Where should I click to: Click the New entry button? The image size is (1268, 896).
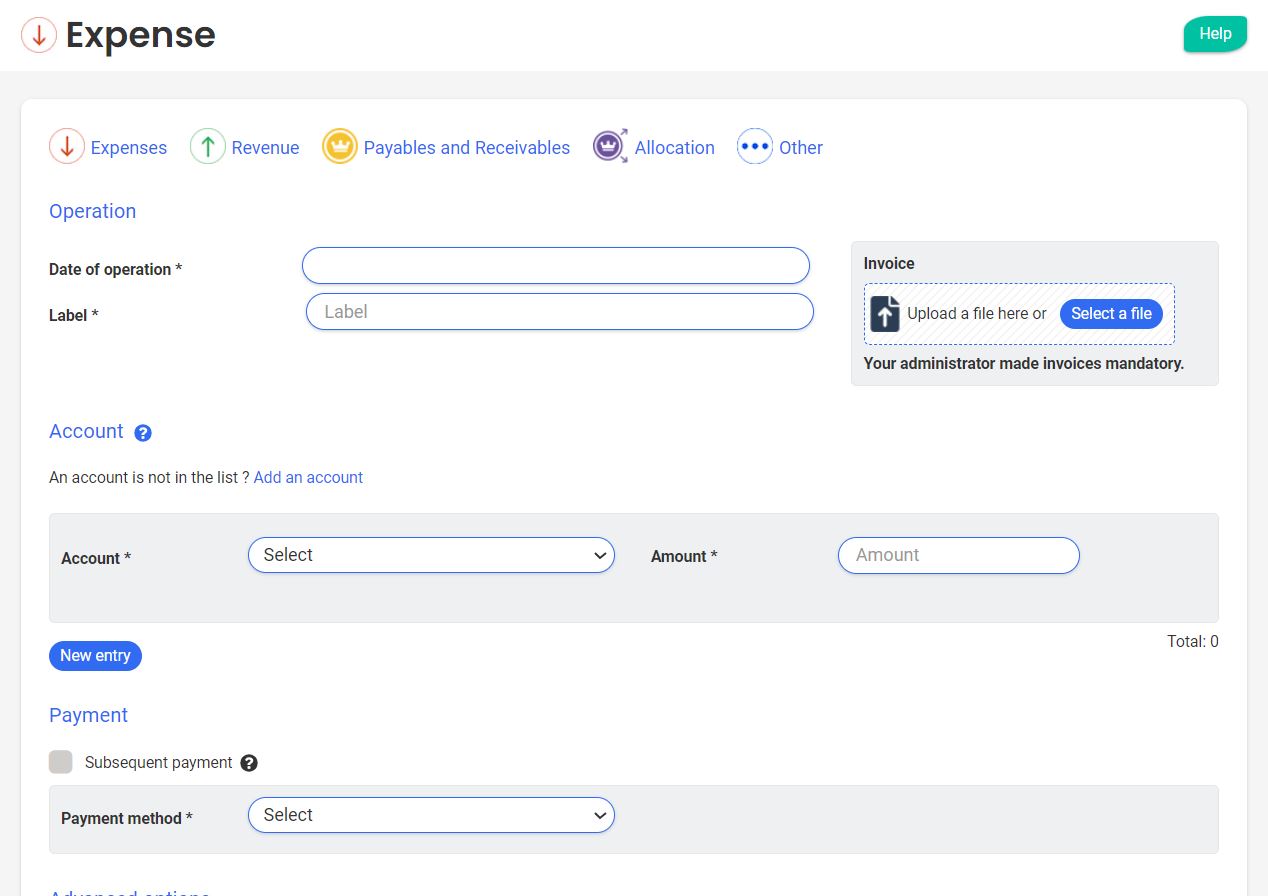95,656
